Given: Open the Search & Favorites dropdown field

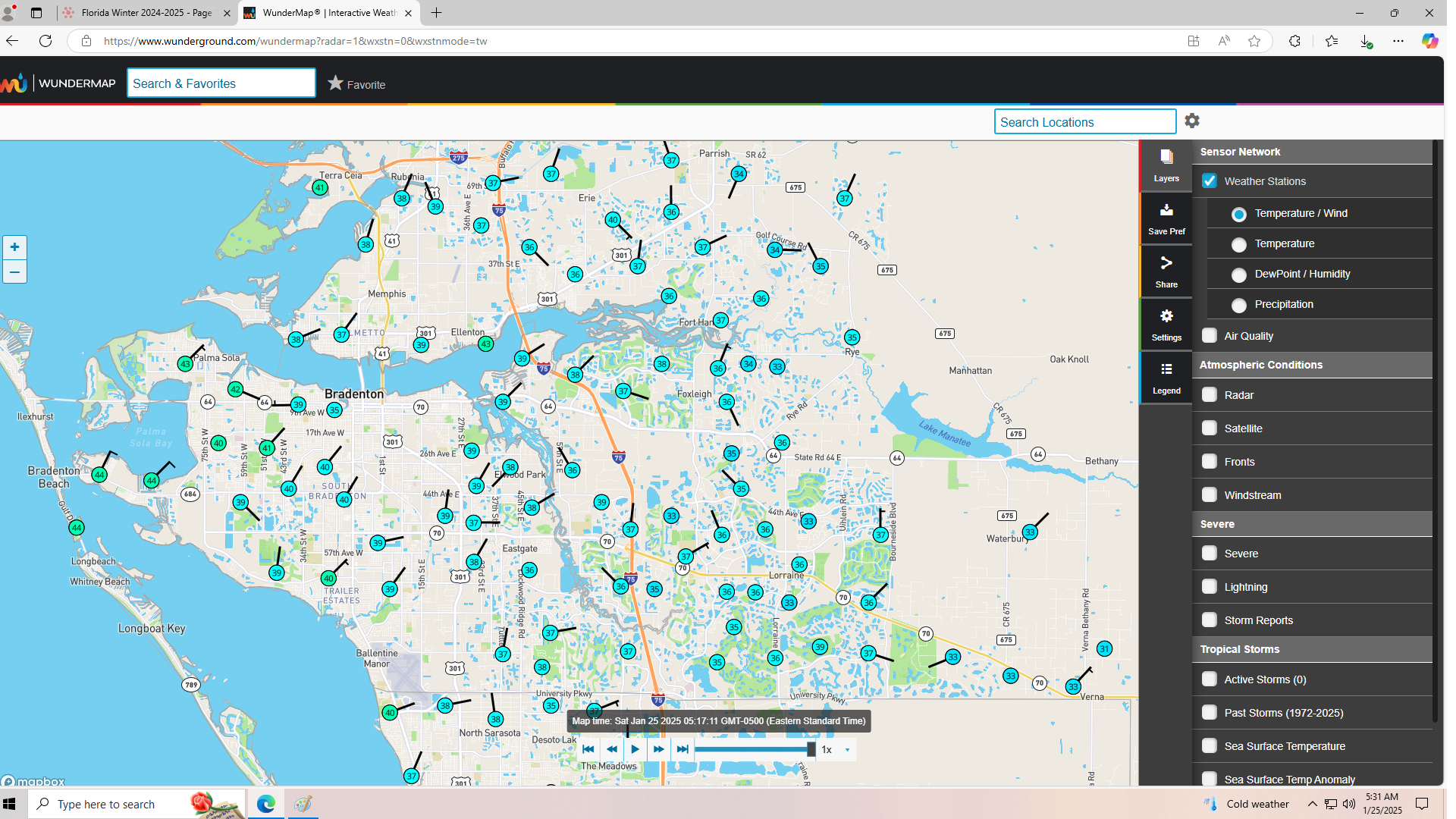Looking at the screenshot, I should [221, 83].
